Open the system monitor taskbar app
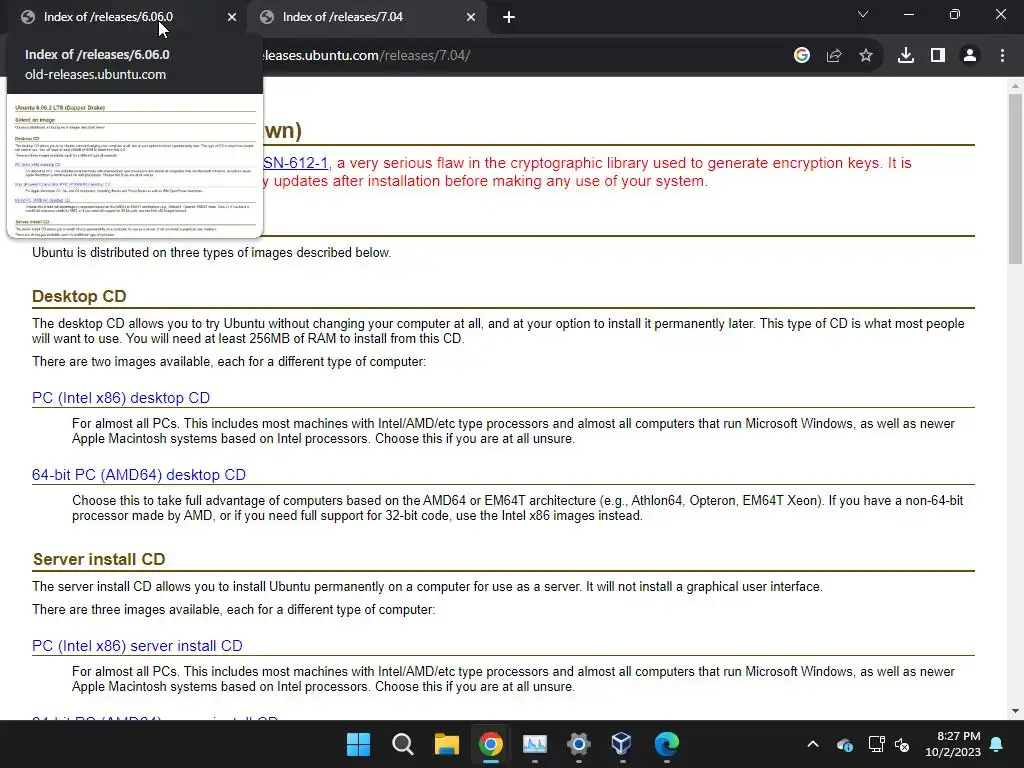 [535, 744]
